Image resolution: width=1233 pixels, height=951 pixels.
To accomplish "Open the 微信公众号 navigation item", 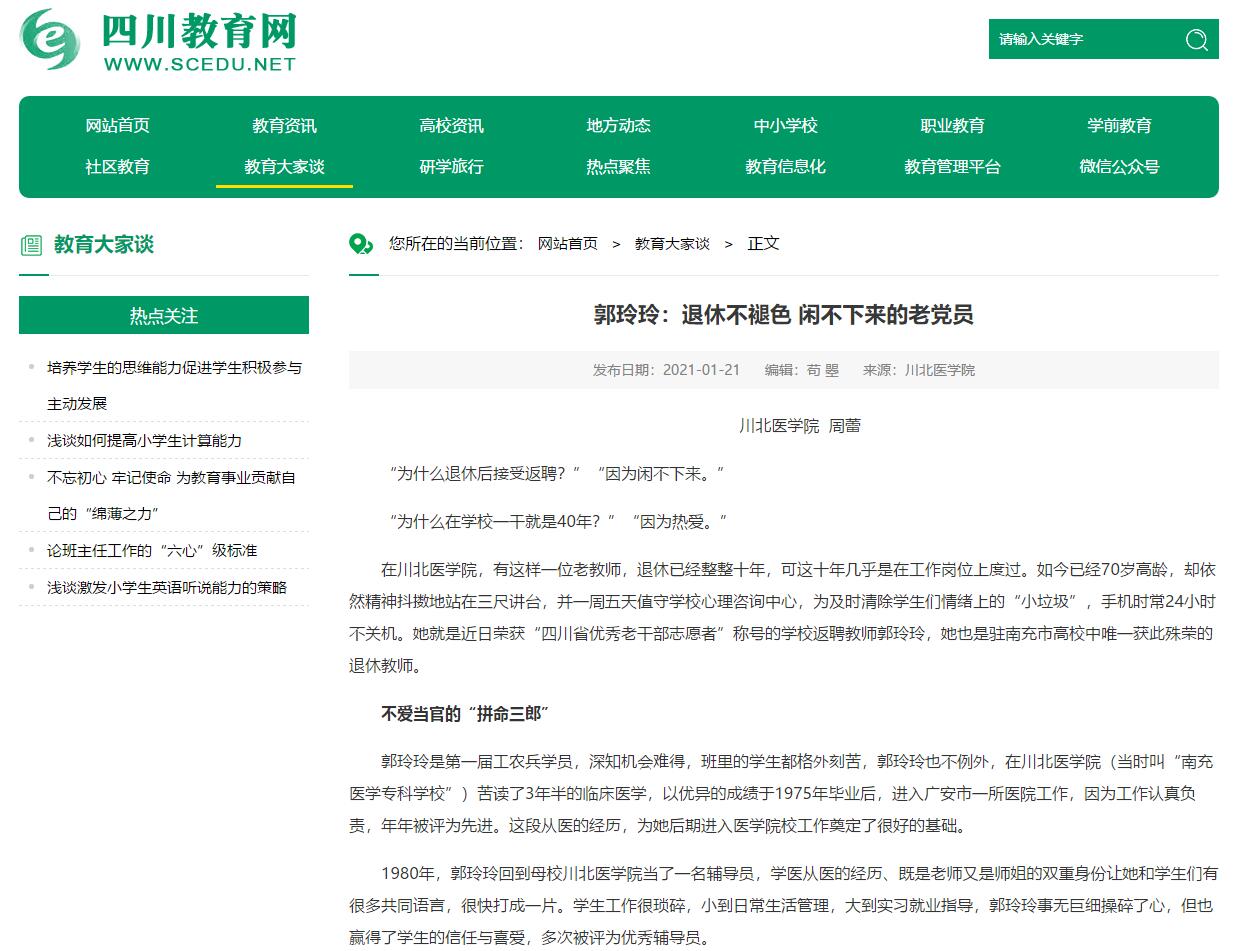I will click(1119, 166).
